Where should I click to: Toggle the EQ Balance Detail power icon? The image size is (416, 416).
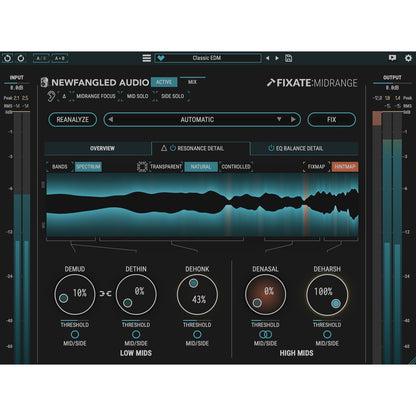[x=271, y=148]
